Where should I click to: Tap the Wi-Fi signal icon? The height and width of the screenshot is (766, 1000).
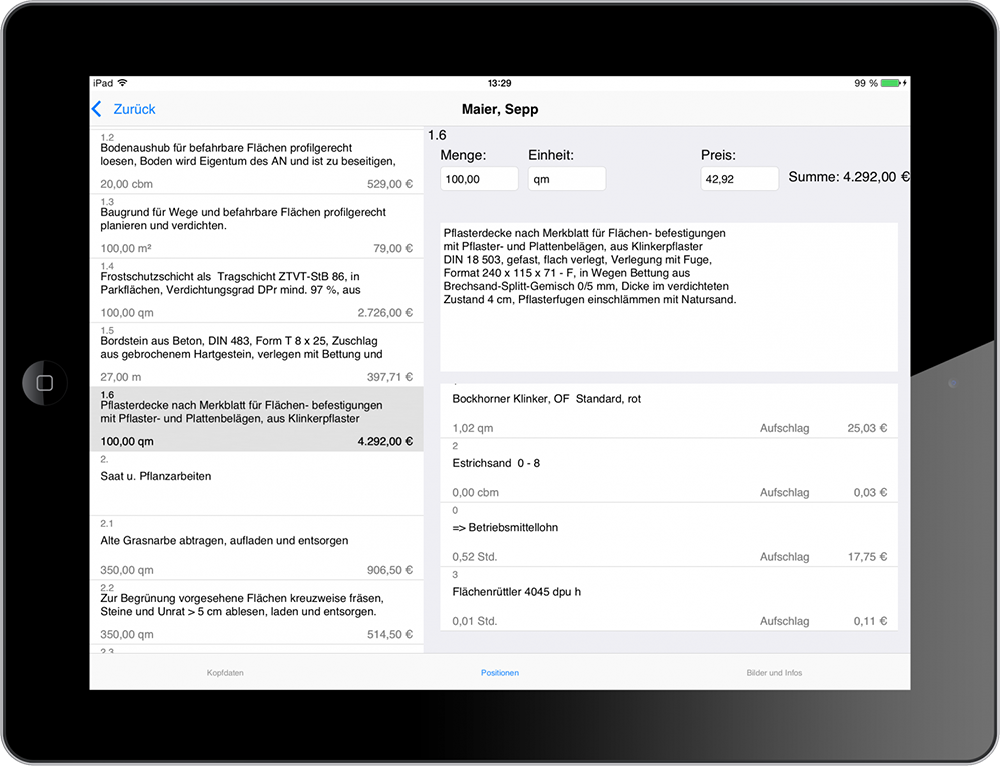click(123, 83)
